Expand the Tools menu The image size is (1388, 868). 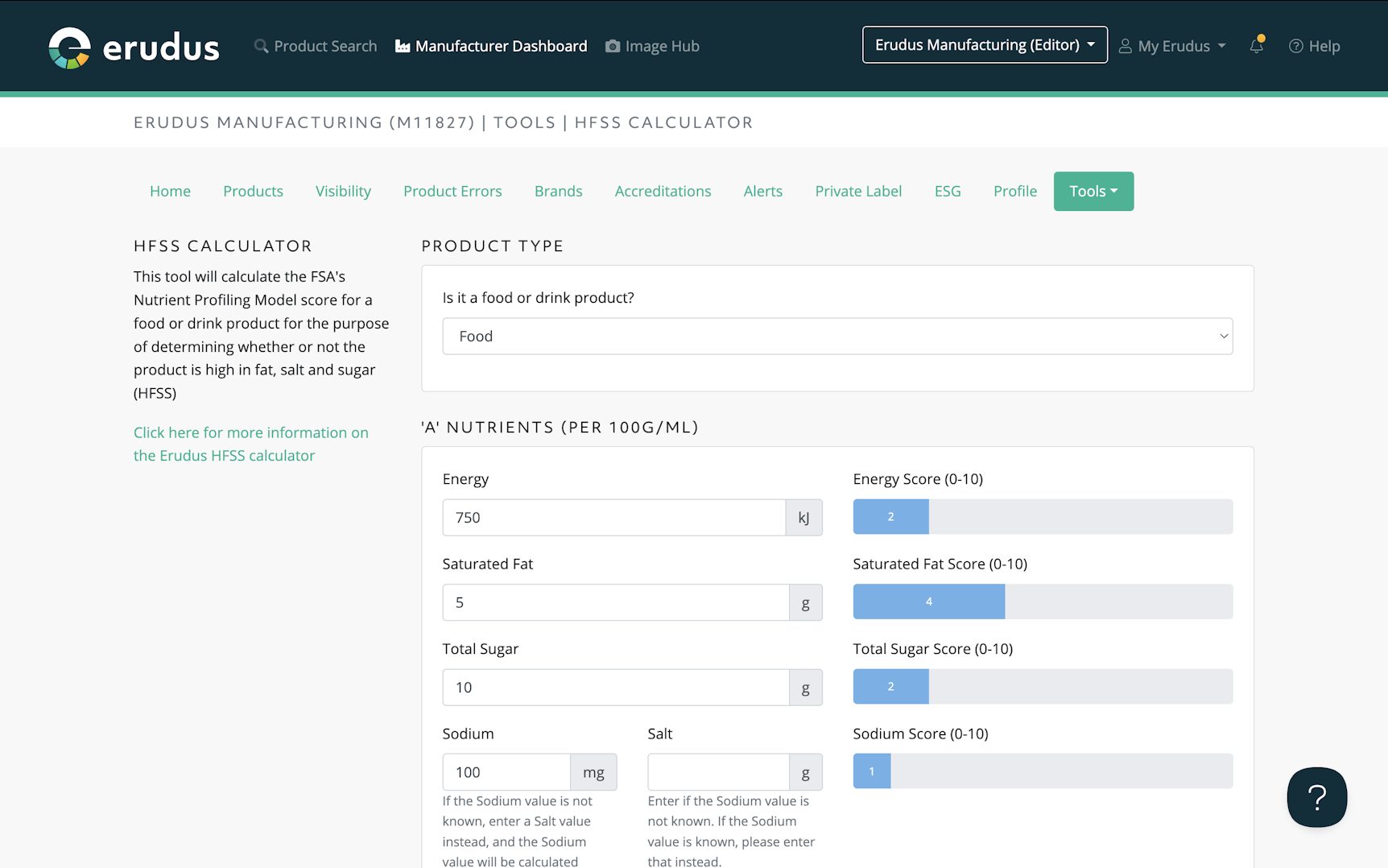[1093, 191]
